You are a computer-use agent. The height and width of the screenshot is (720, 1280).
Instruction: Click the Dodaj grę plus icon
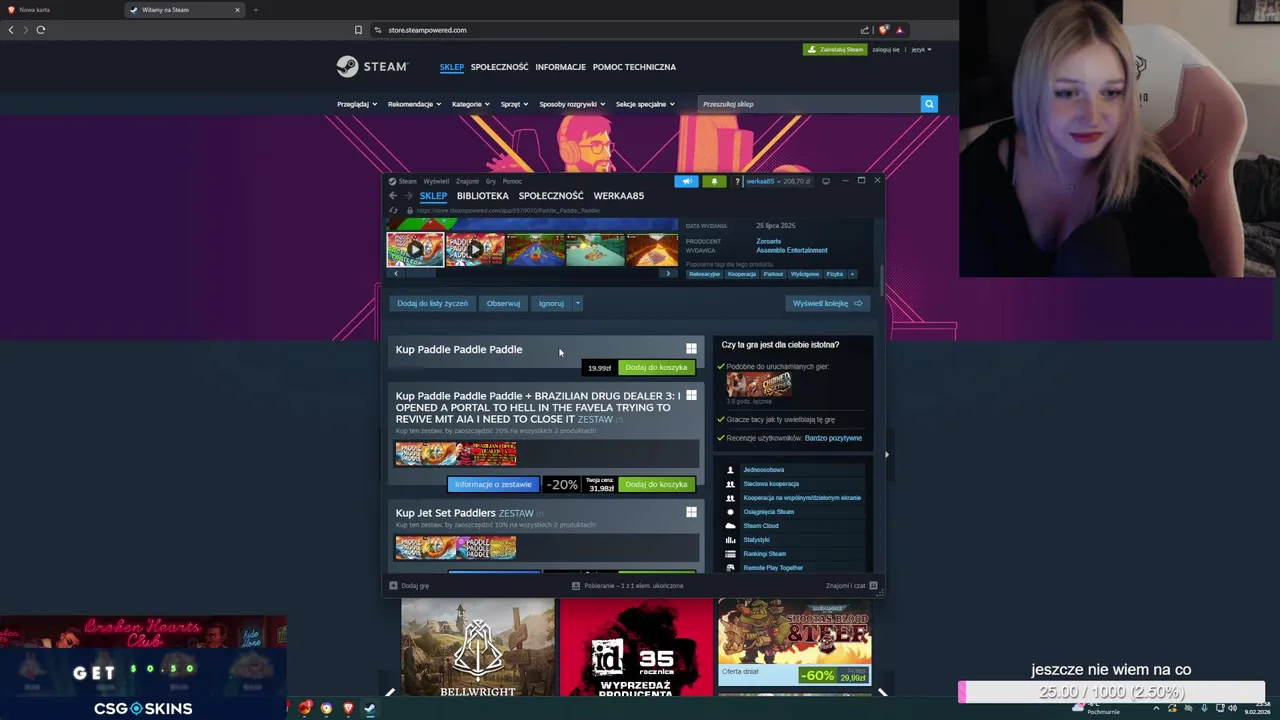pos(393,586)
